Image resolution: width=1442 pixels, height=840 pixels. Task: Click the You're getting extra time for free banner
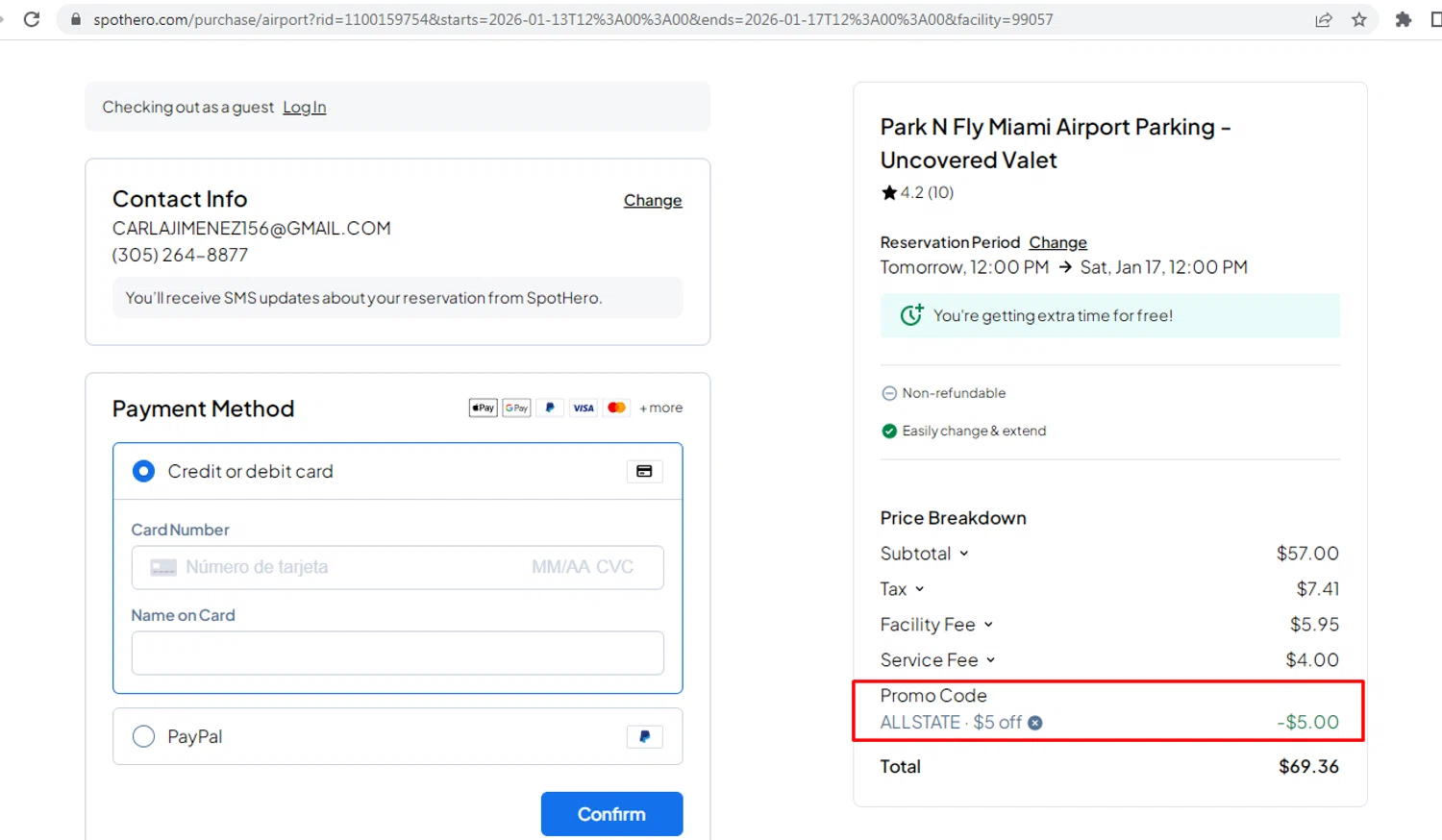1110,315
